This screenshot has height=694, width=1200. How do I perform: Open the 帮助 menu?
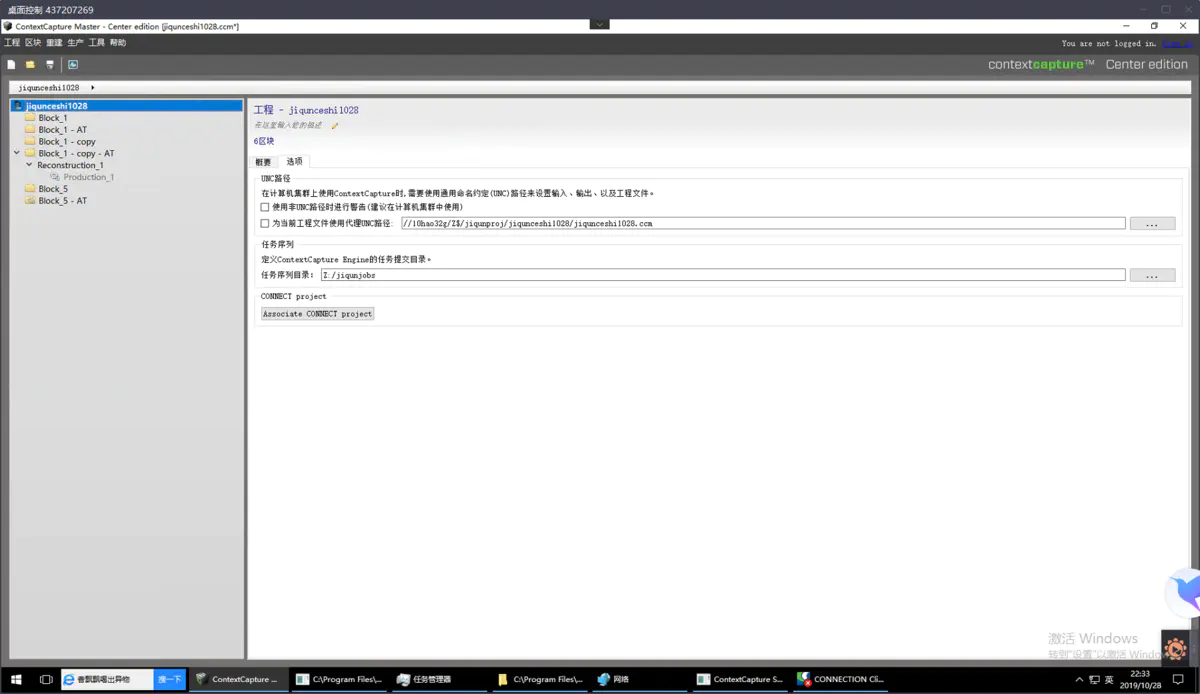click(x=118, y=43)
